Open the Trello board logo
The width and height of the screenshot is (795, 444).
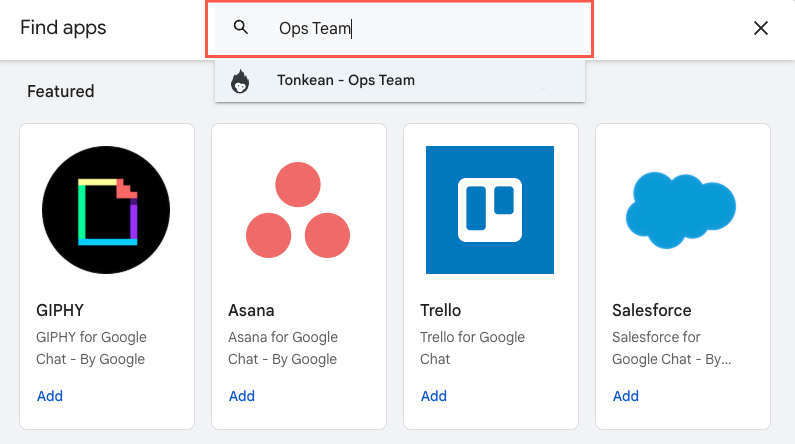coord(490,210)
